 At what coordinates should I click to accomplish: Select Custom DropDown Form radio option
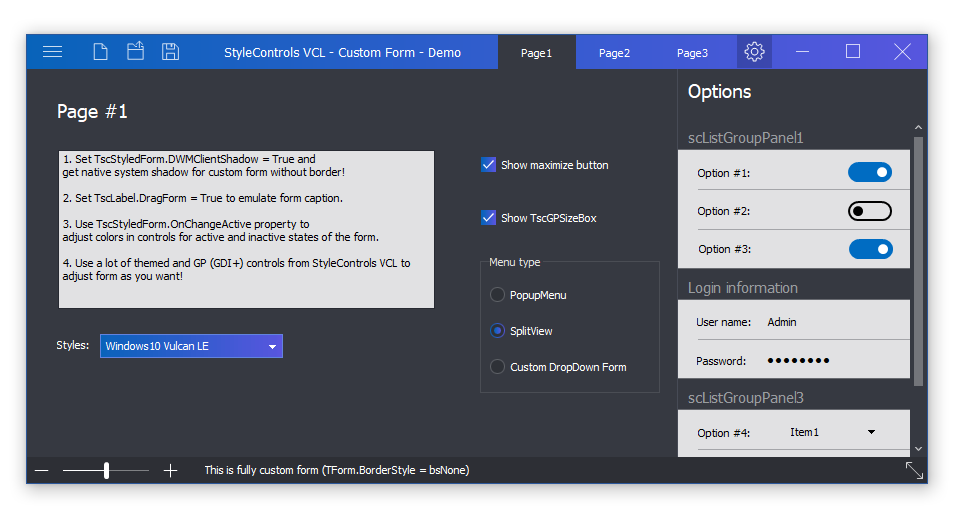pyautogui.click(x=497, y=367)
